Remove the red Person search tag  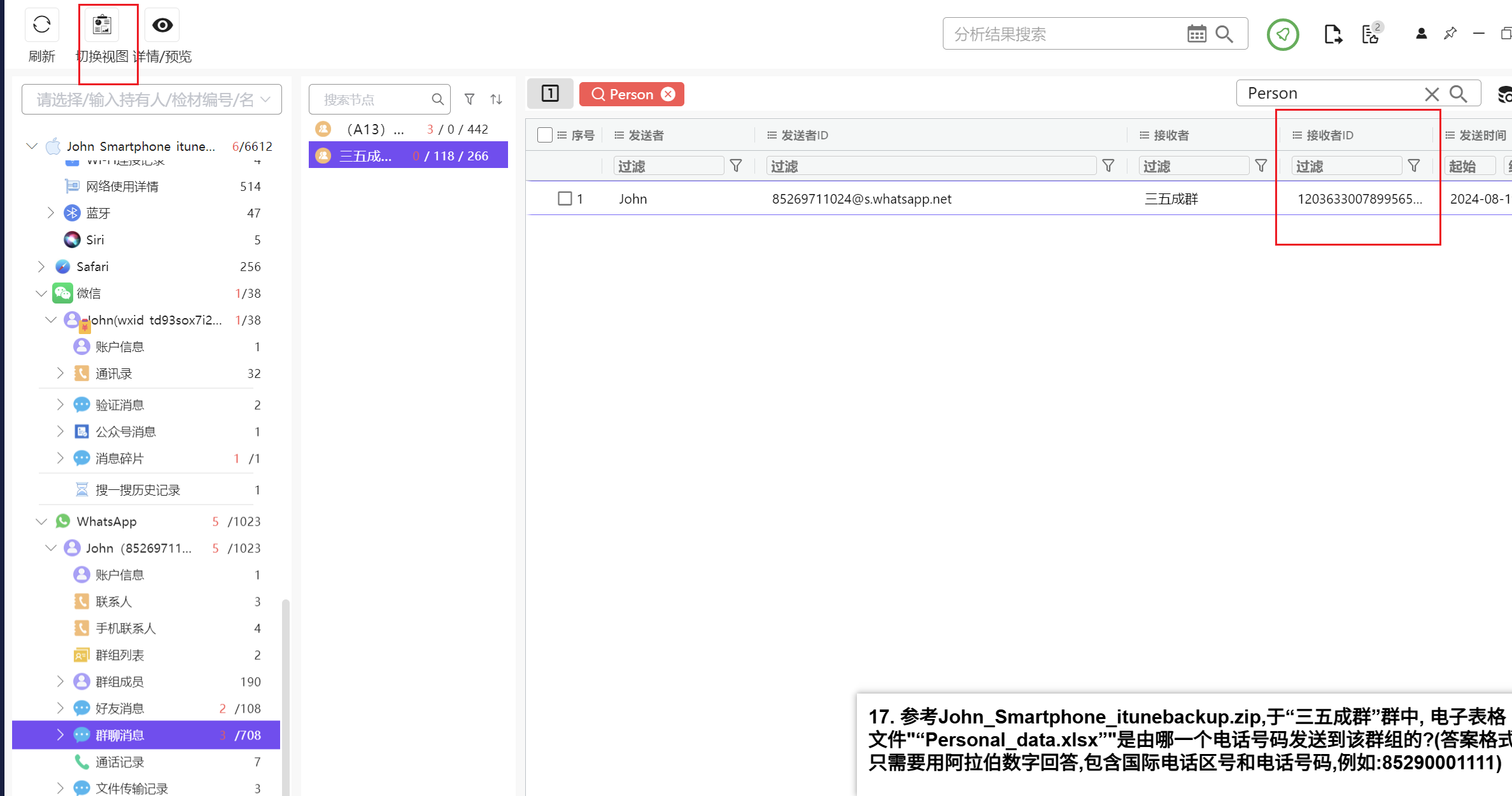[668, 94]
